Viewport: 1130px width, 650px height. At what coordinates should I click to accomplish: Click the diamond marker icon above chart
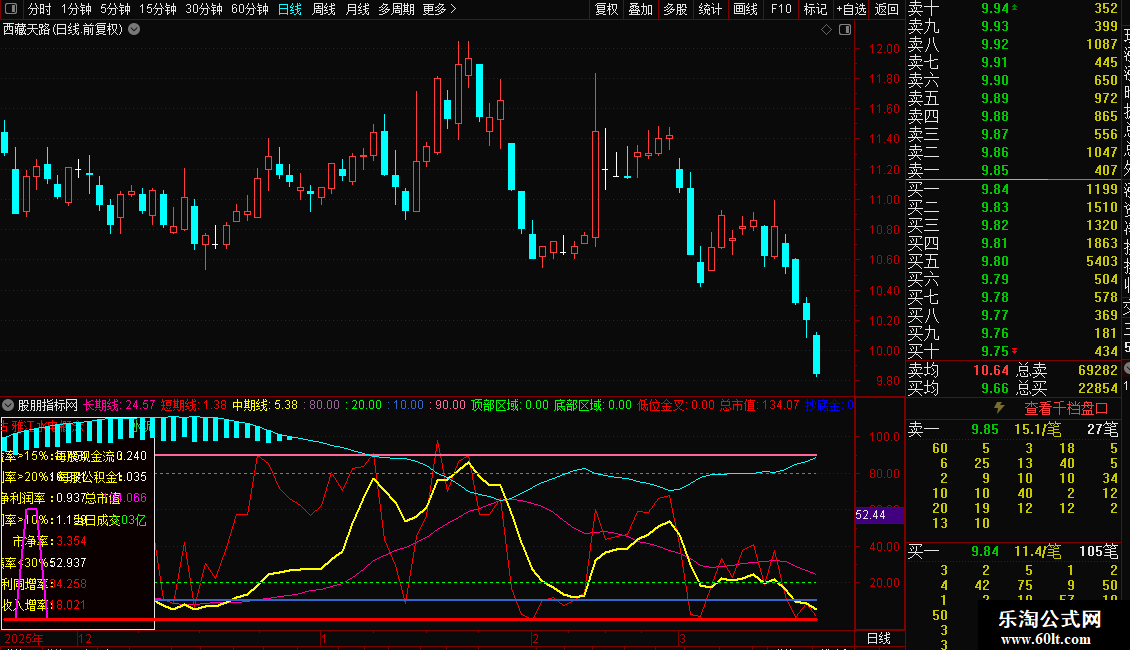tap(826, 30)
